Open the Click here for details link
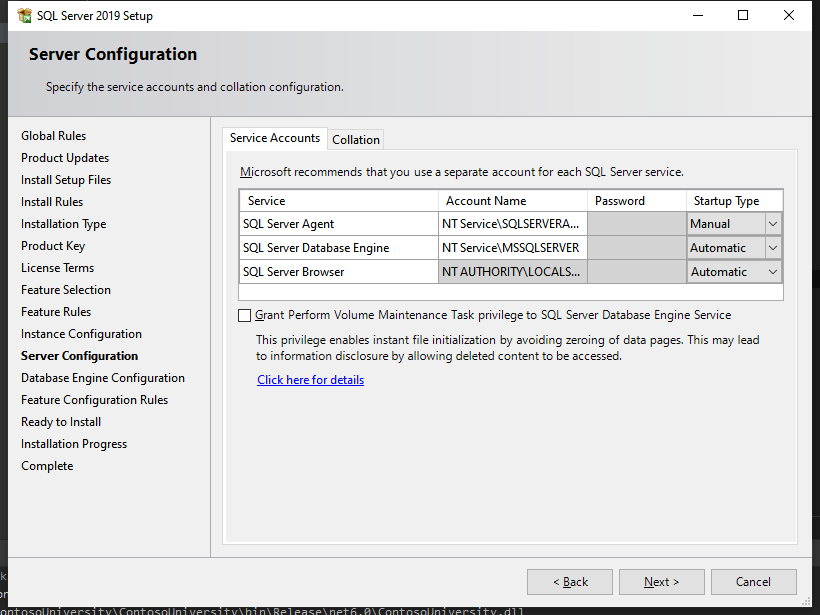820x615 pixels. 310,380
